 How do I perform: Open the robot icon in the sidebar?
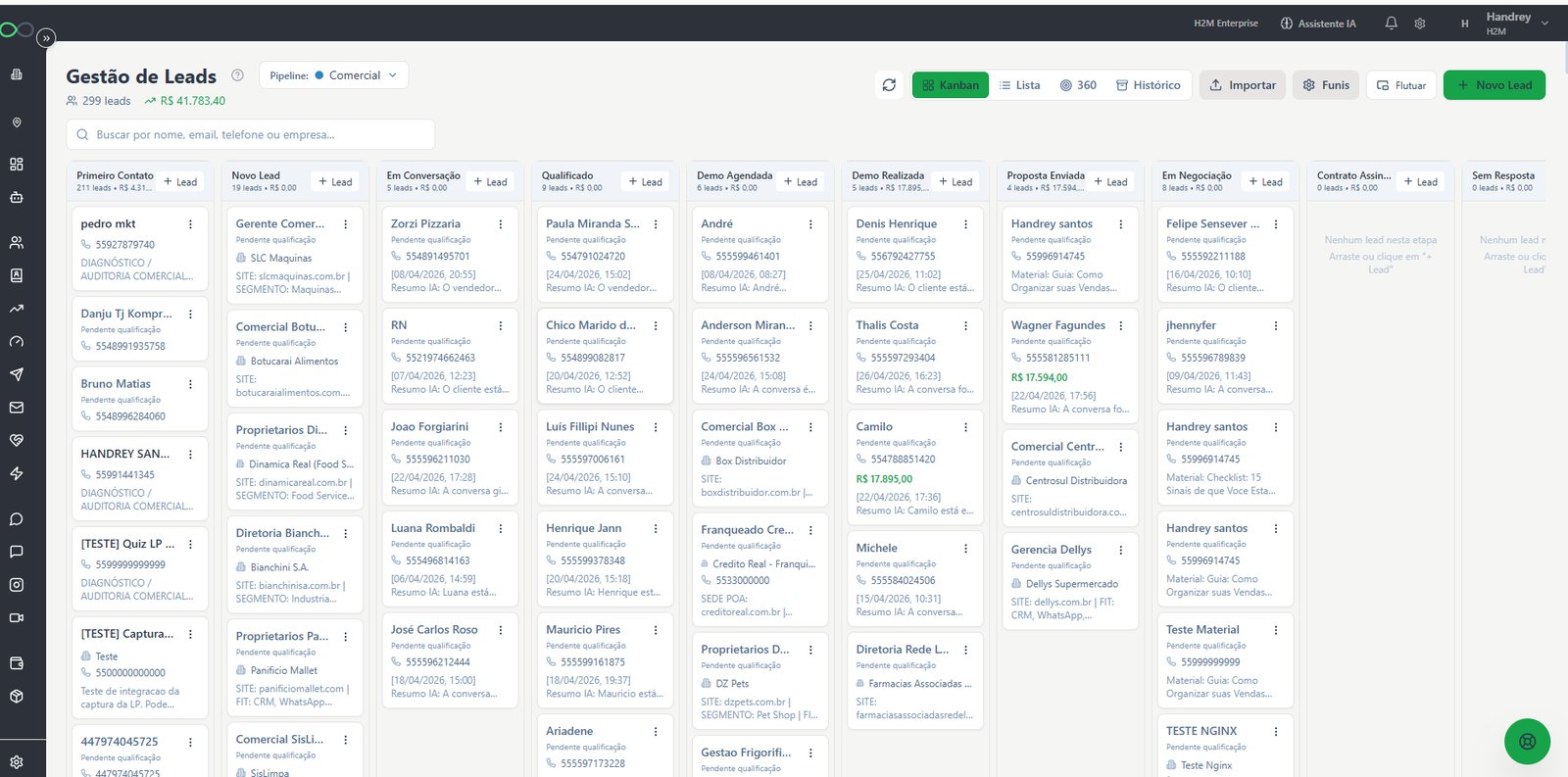tap(17, 197)
